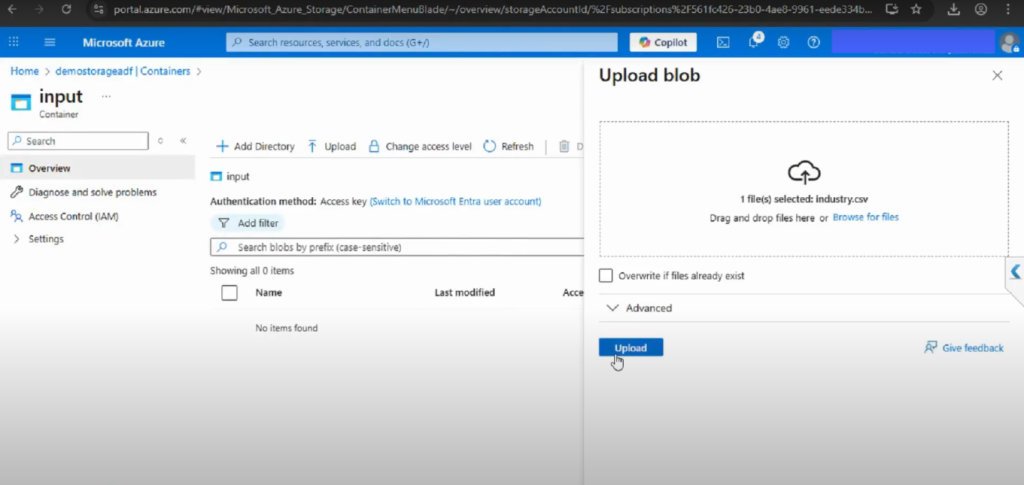
Task: Switch to Microsoft Entra user account
Action: pos(455,202)
